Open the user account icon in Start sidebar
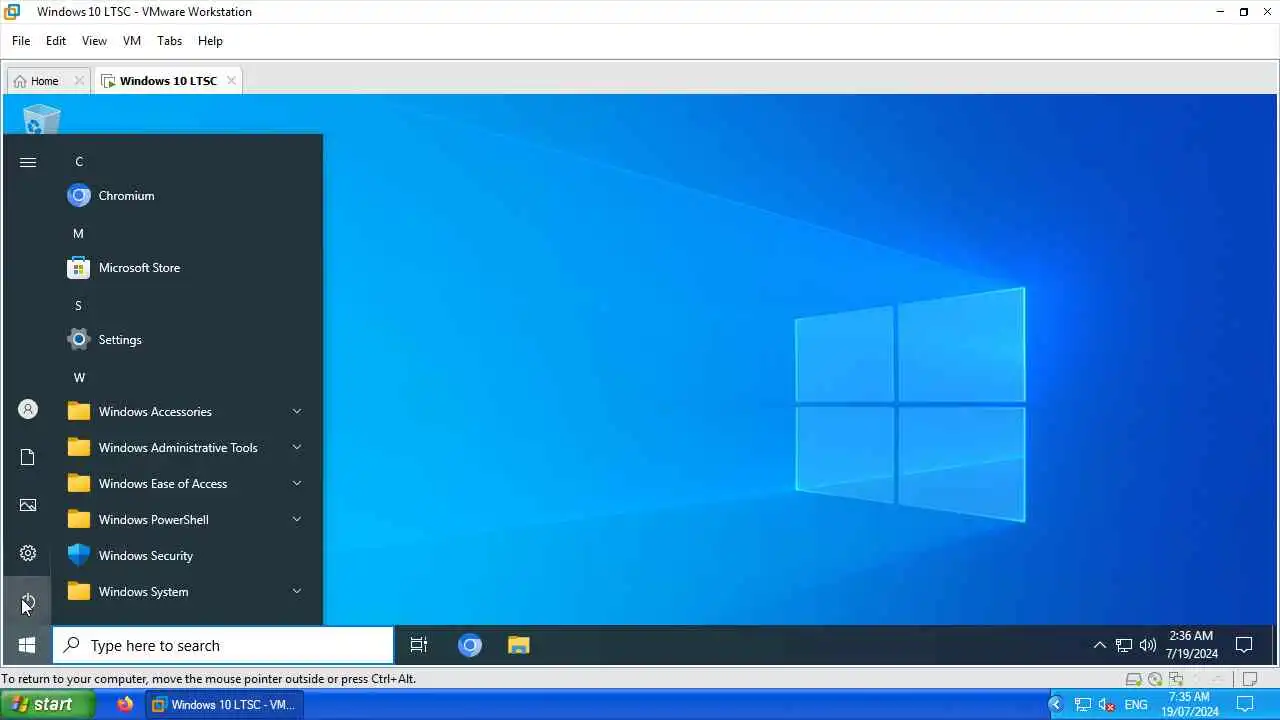The width and height of the screenshot is (1280, 720). (x=28, y=409)
